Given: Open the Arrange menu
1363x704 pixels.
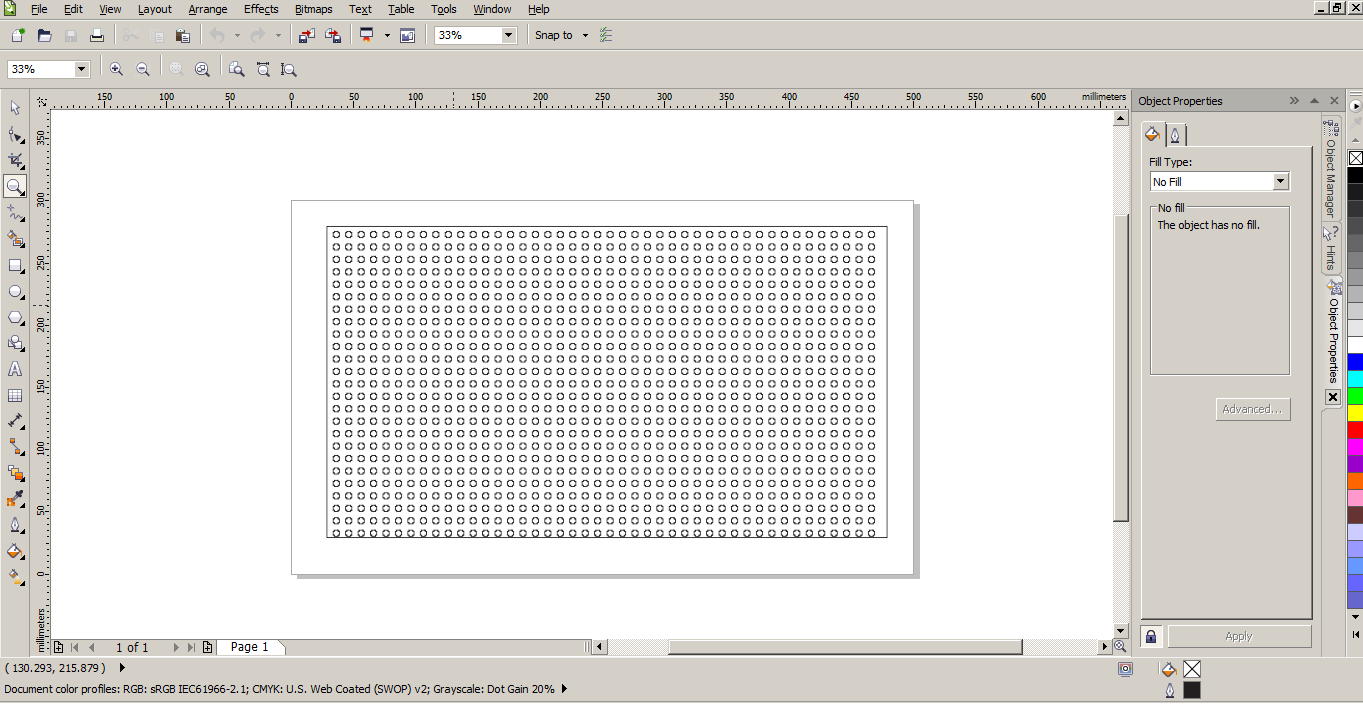Looking at the screenshot, I should coord(208,9).
